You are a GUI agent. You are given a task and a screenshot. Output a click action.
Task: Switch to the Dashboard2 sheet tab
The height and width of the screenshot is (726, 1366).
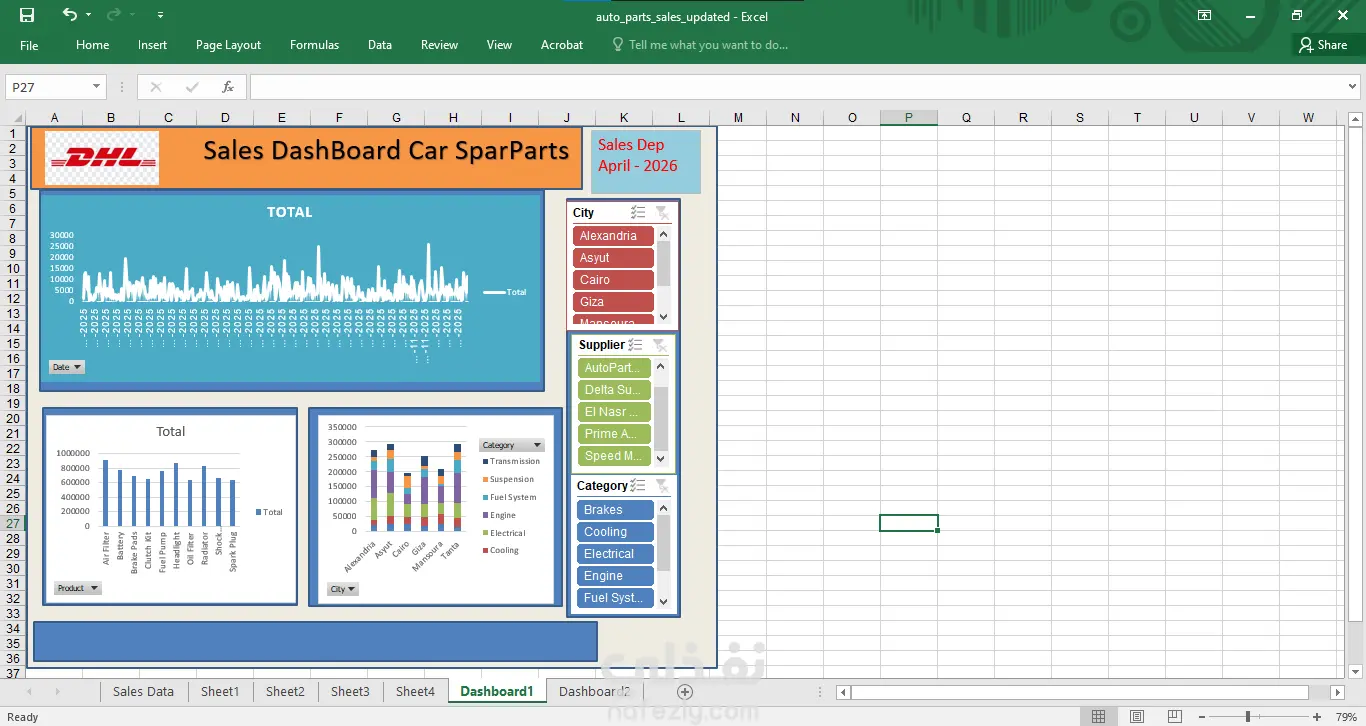pos(594,691)
